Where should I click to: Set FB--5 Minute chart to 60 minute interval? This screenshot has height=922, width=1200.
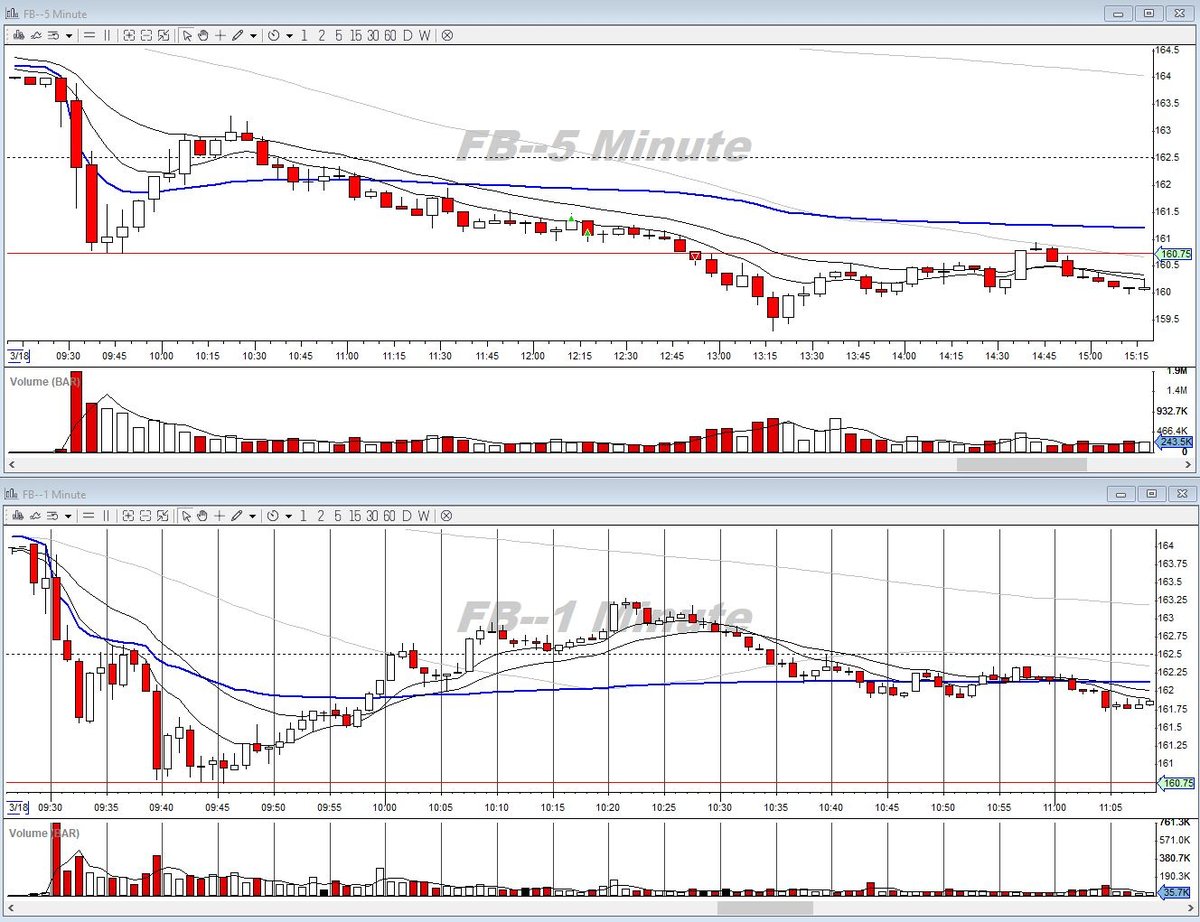pyautogui.click(x=391, y=35)
